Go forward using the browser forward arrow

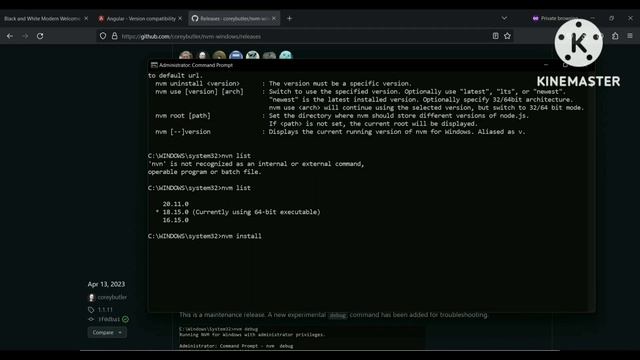tap(25, 36)
